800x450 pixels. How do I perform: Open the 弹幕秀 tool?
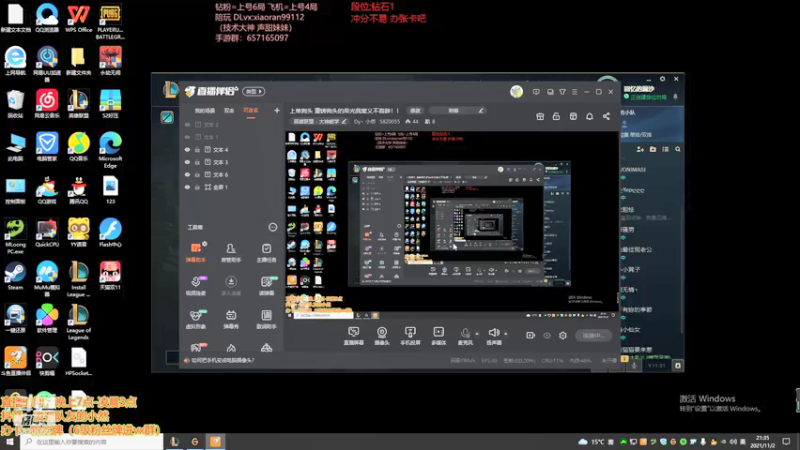point(231,319)
